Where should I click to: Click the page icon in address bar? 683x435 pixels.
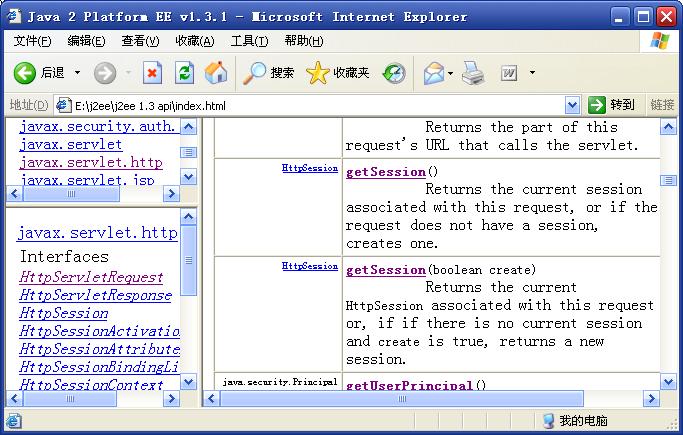(64, 105)
